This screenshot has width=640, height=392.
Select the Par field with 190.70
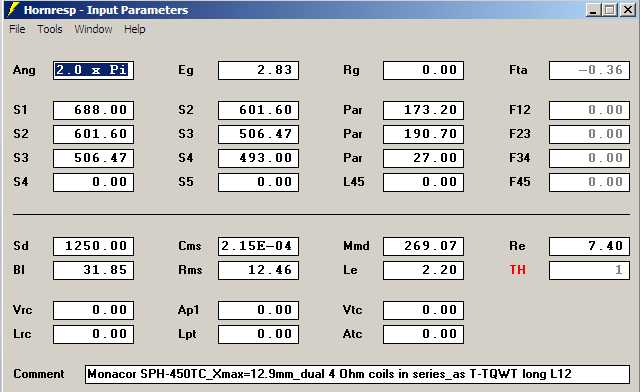pyautogui.click(x=423, y=134)
